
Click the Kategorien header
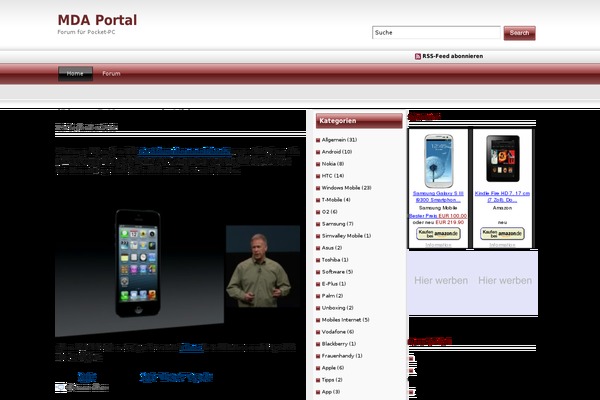point(359,121)
